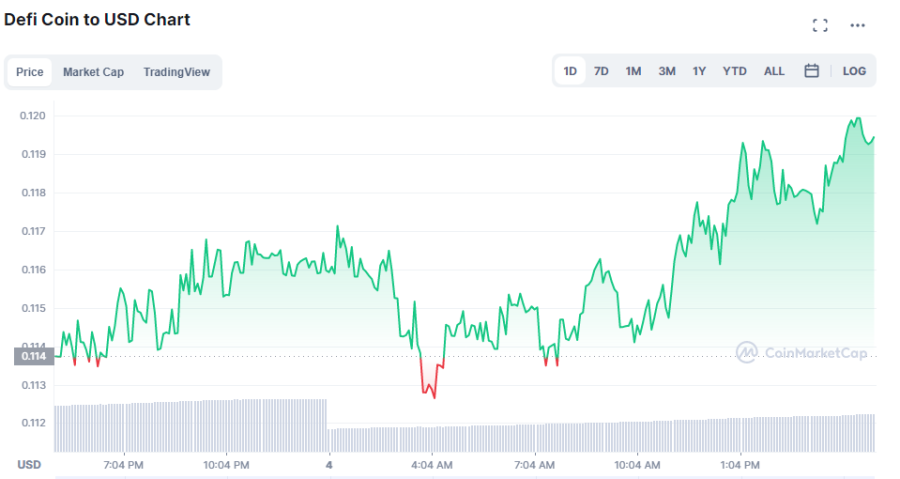Open the fullscreen chart view icon
The width and height of the screenshot is (900, 479).
[820, 25]
